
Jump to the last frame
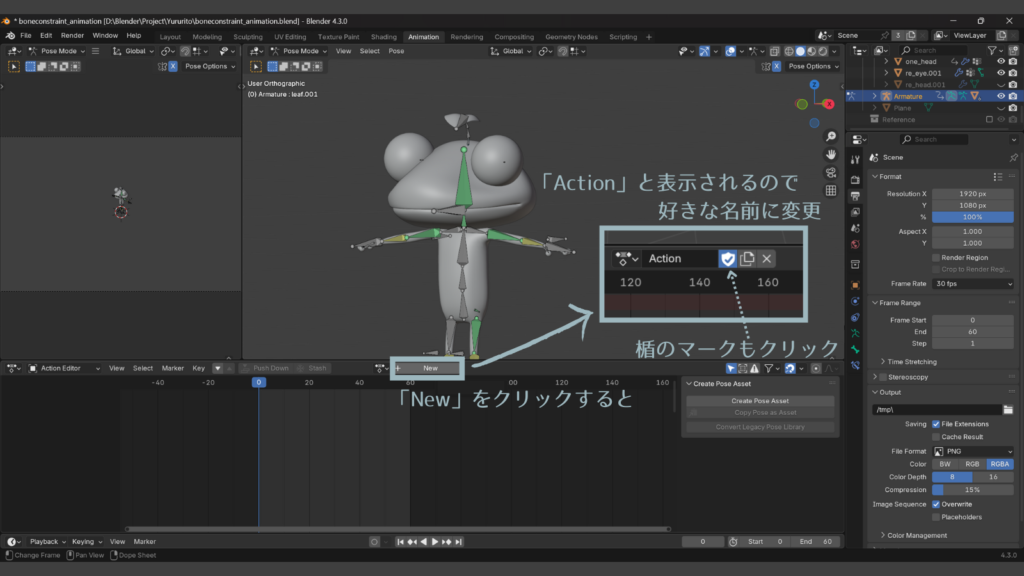(x=458, y=541)
